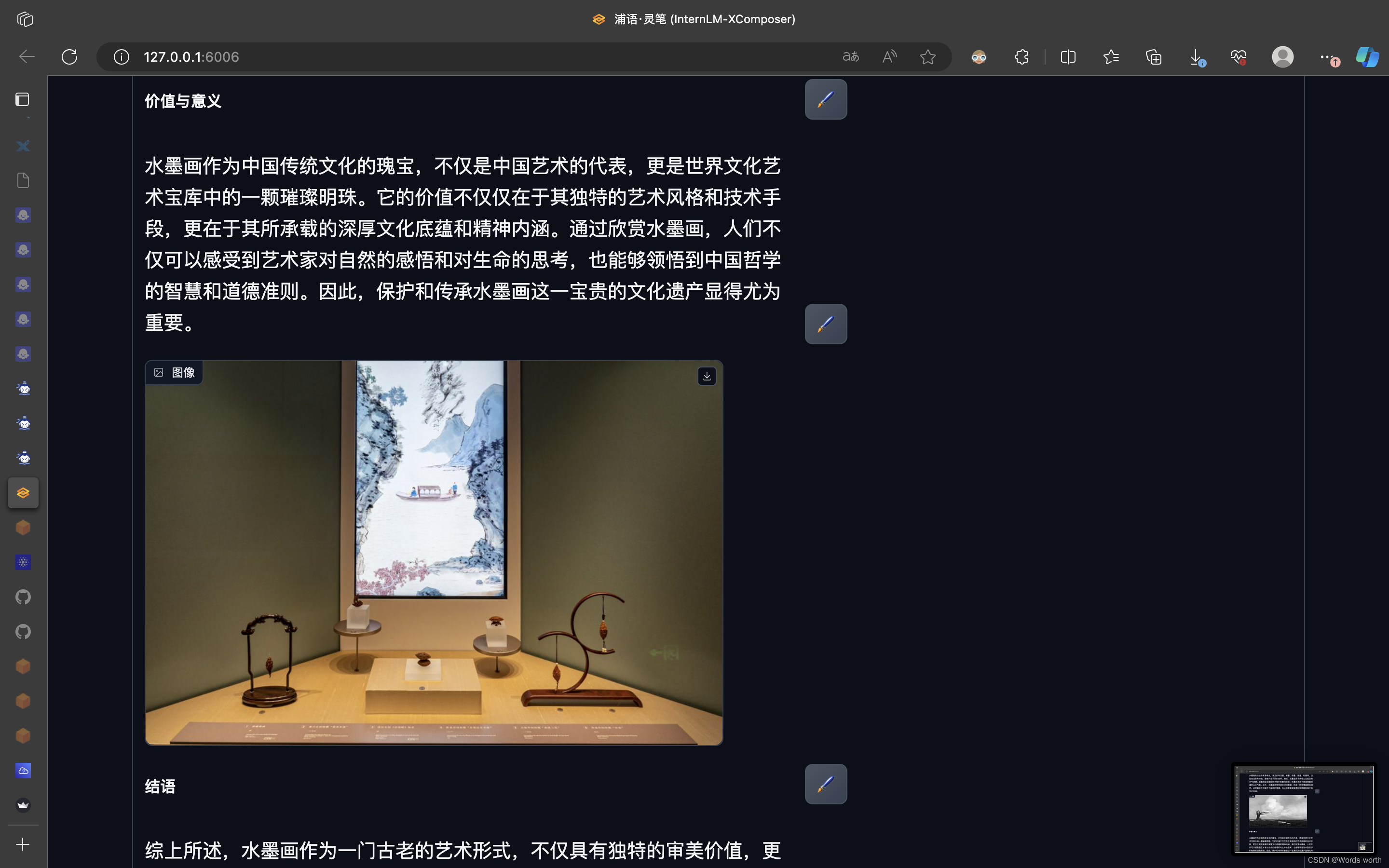The width and height of the screenshot is (1389, 868).
Task: Toggle the vertical tabs pane icon
Action: tap(22, 99)
